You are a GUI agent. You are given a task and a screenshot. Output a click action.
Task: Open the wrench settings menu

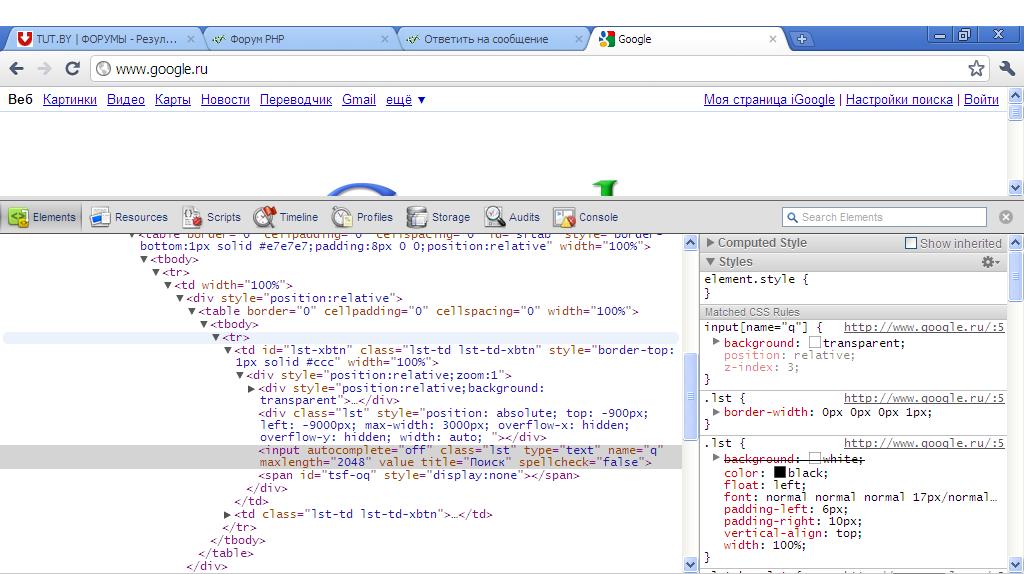1006,69
